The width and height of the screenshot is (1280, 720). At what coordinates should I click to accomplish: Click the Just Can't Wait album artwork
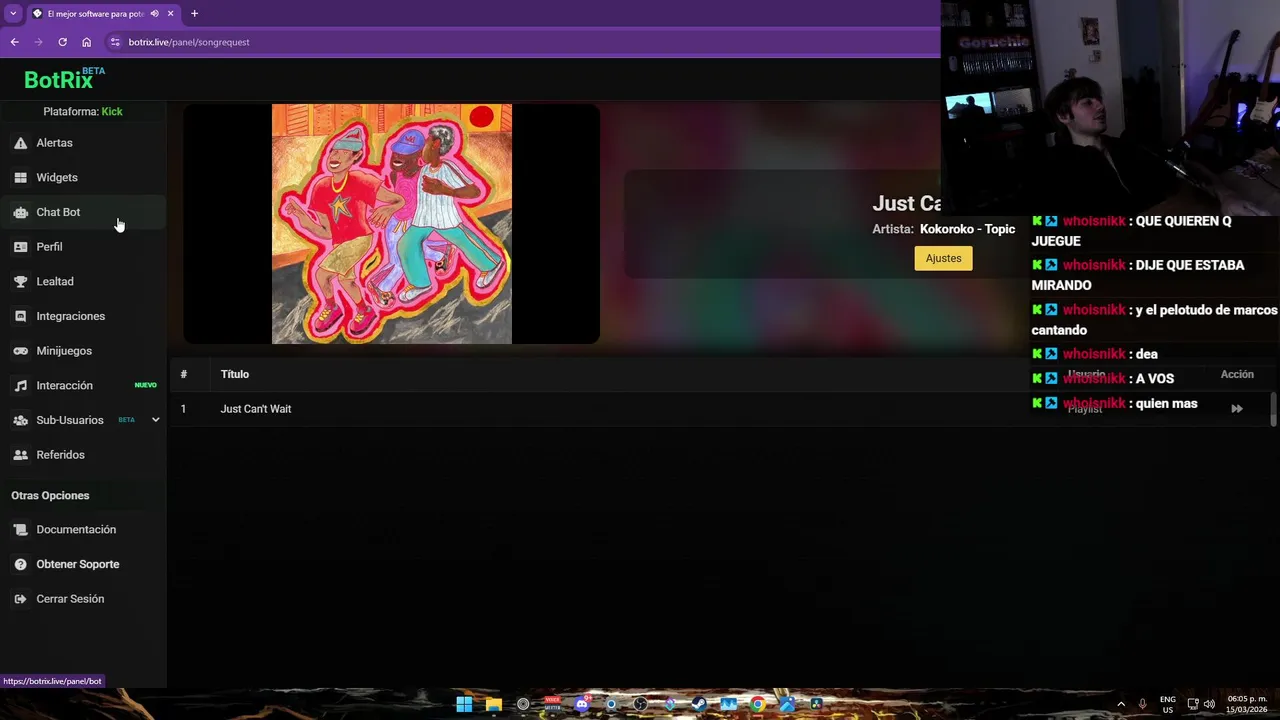(x=392, y=224)
